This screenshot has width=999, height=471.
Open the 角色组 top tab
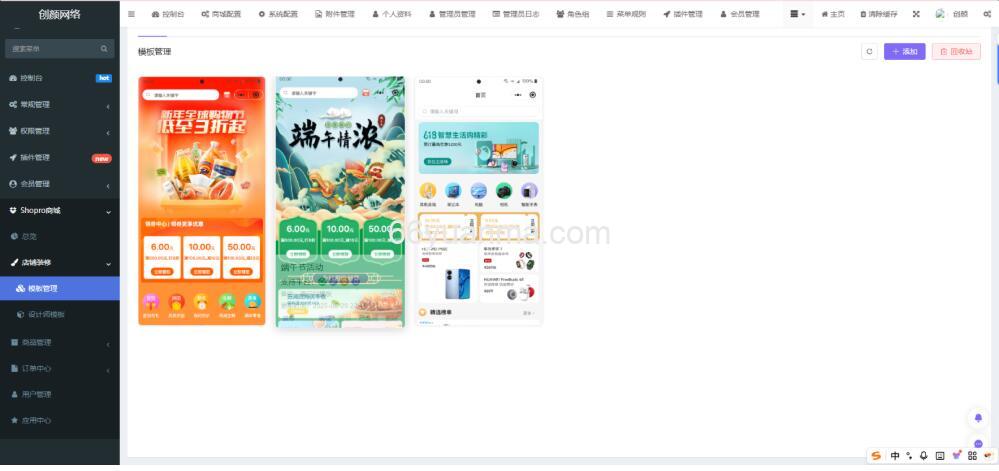tap(574, 14)
